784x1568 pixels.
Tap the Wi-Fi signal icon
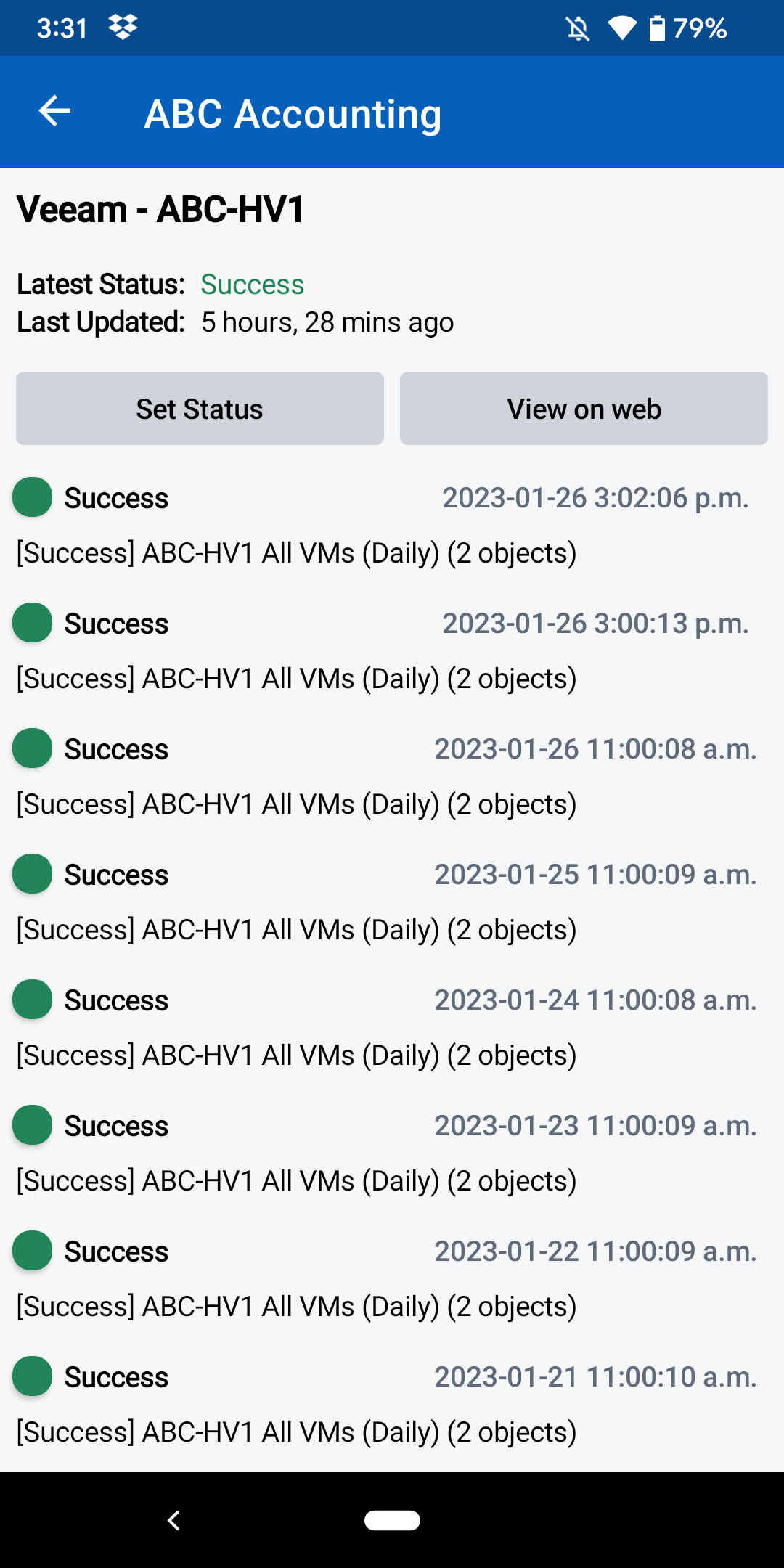[621, 29]
